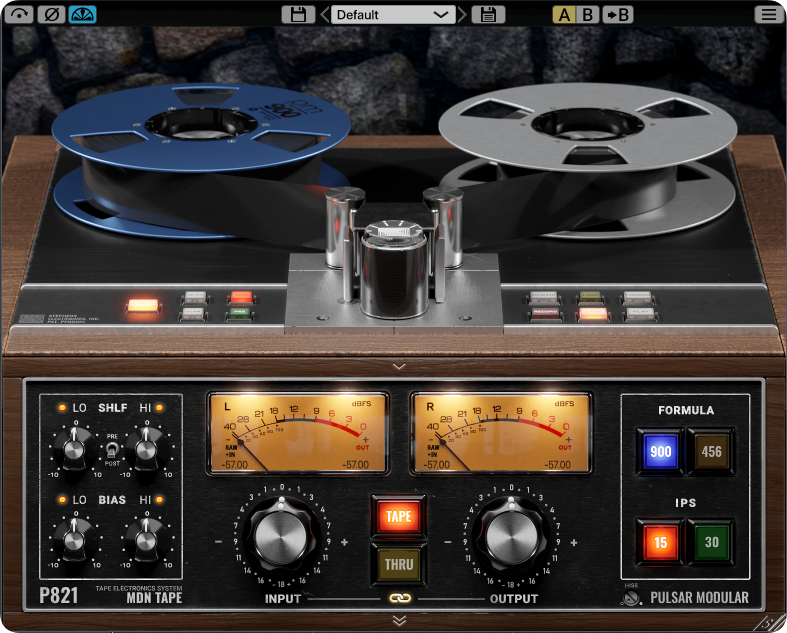Set tape speed to 30 IPS
The height and width of the screenshot is (633, 787).
pos(711,542)
